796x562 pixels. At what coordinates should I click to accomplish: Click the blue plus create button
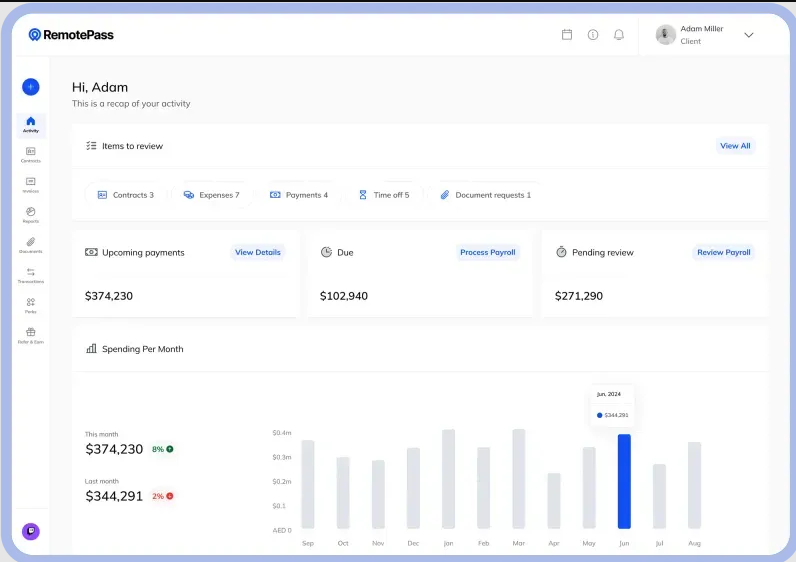[x=31, y=87]
